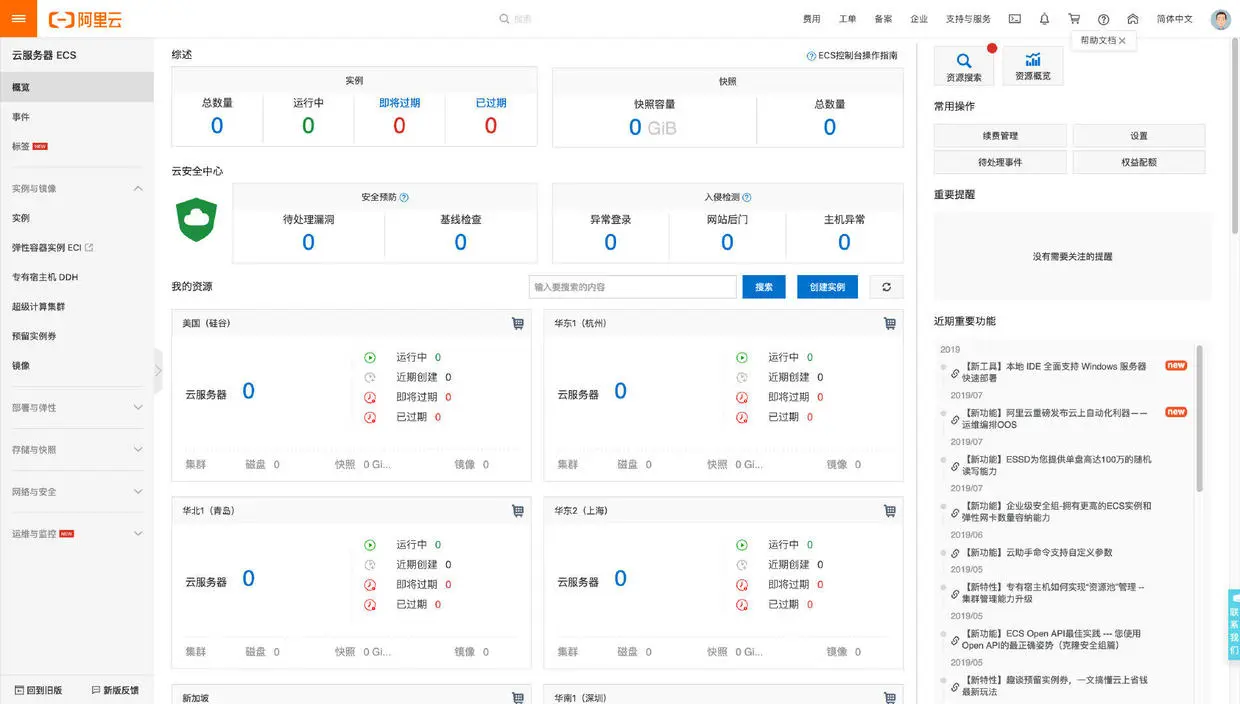
Task: Open the help question mark icon
Action: 1103,19
